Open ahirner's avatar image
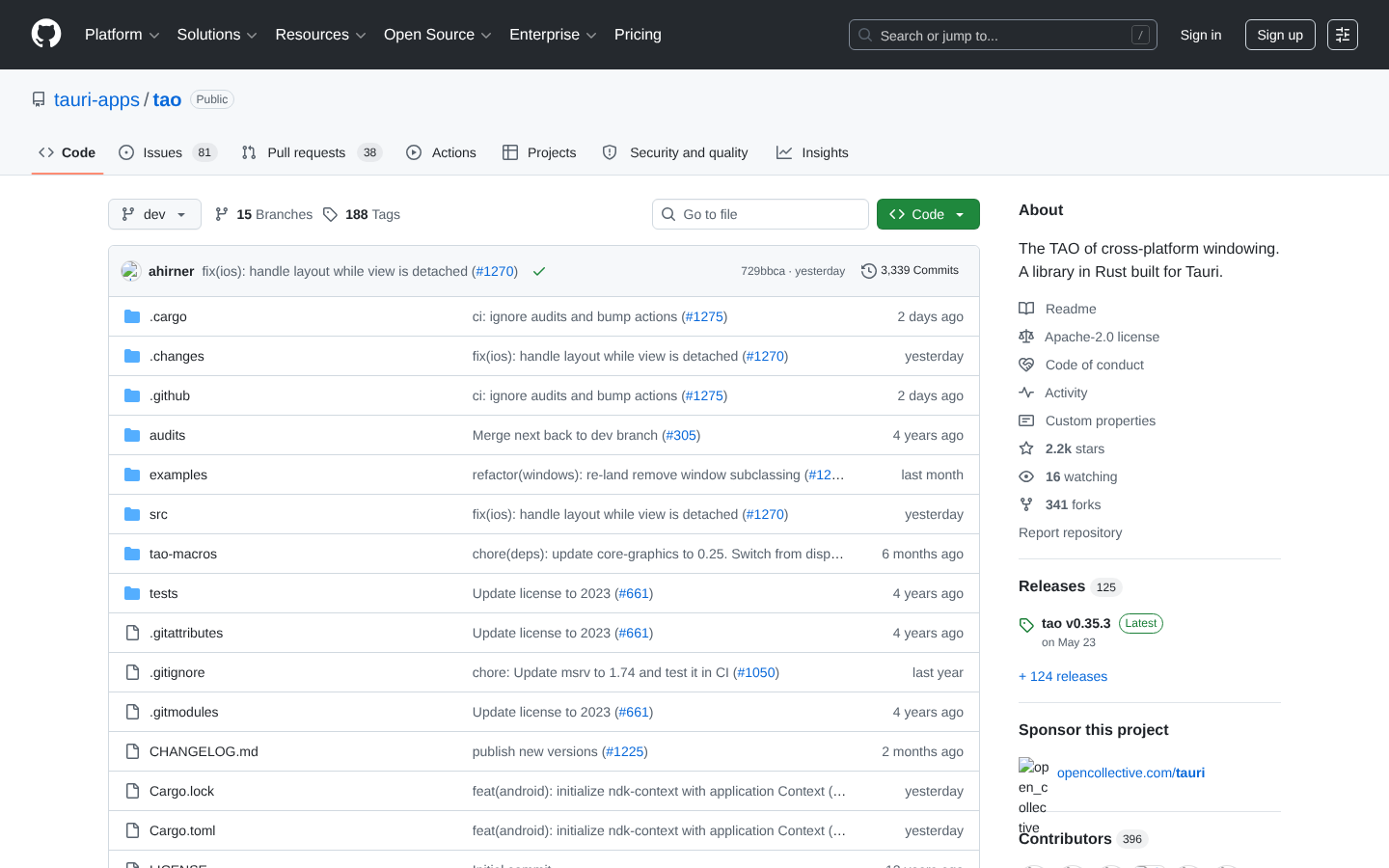Screen dimensions: 1389x868 [x=131, y=272]
